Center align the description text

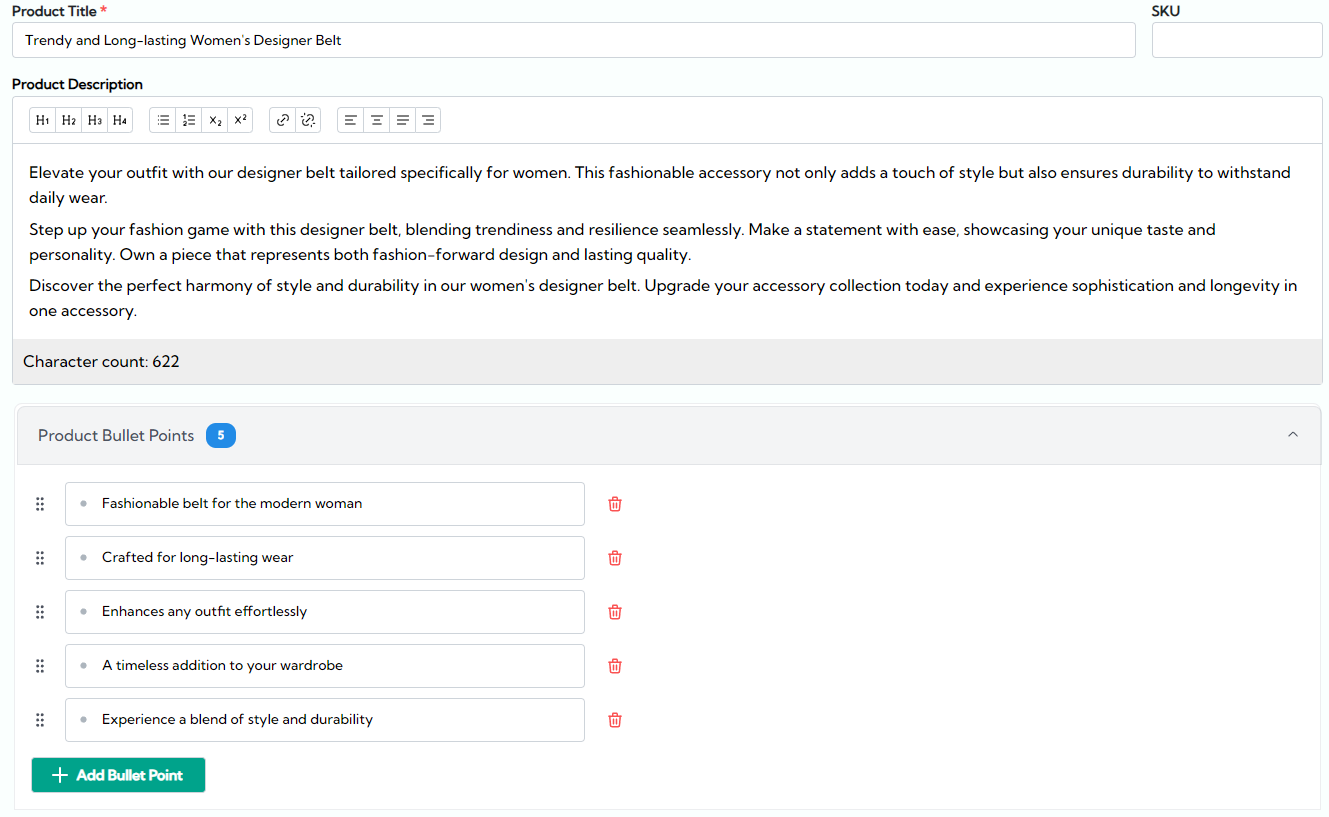[x=377, y=119]
